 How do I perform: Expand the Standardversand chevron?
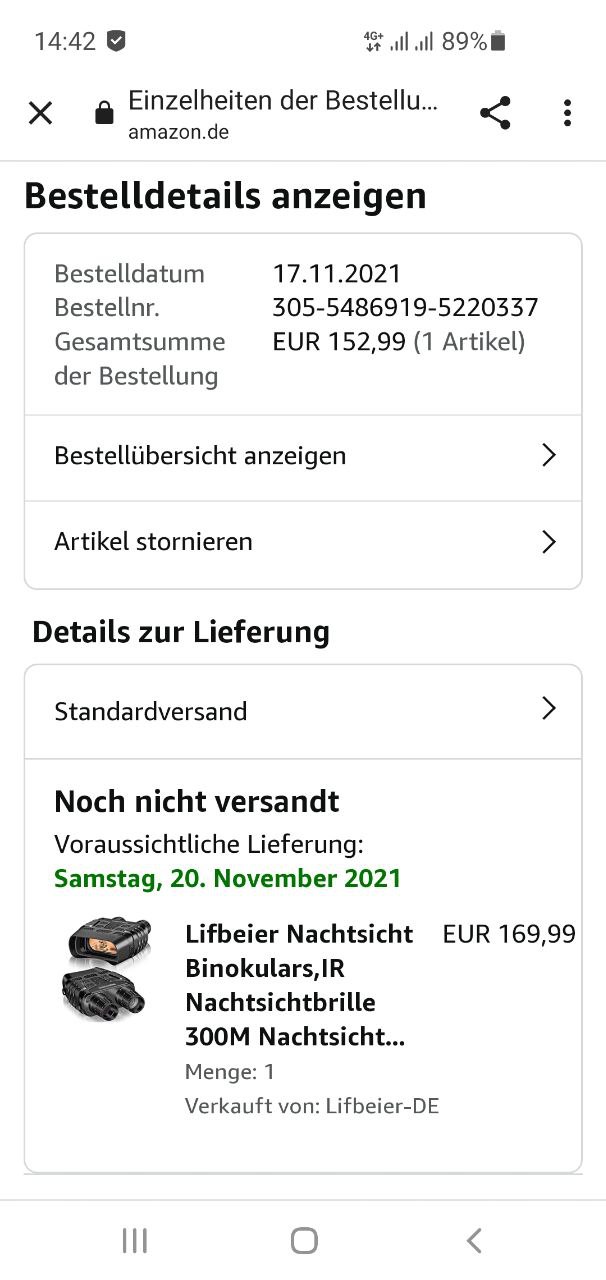pyautogui.click(x=548, y=709)
